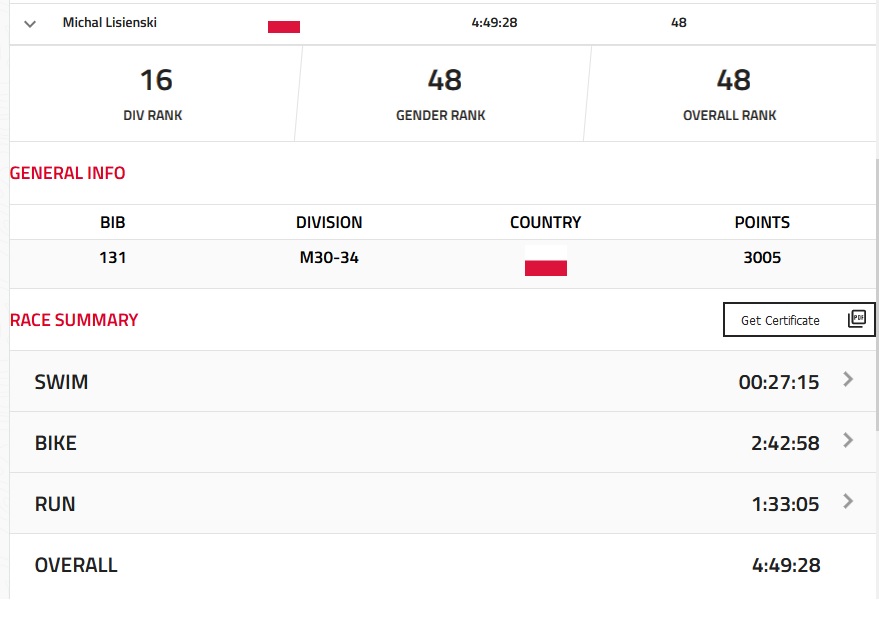Viewport: 879px width, 644px height.
Task: Collapse Michal Lisienski's result row chevron
Action: [30, 24]
